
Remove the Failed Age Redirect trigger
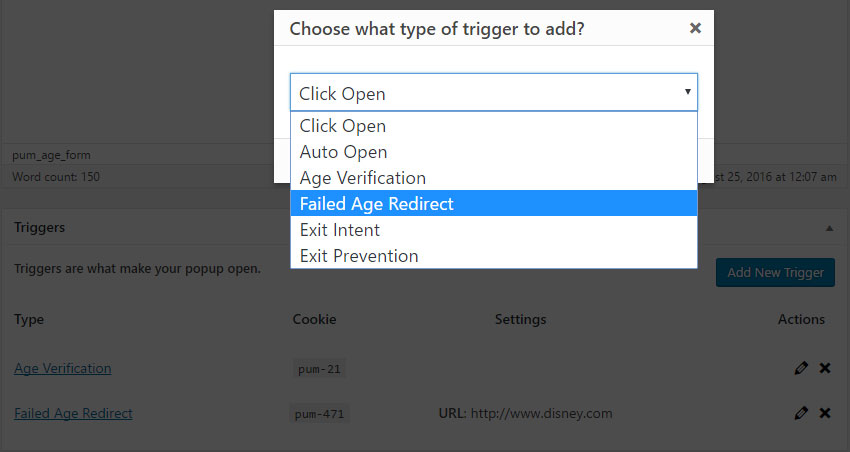tap(825, 413)
